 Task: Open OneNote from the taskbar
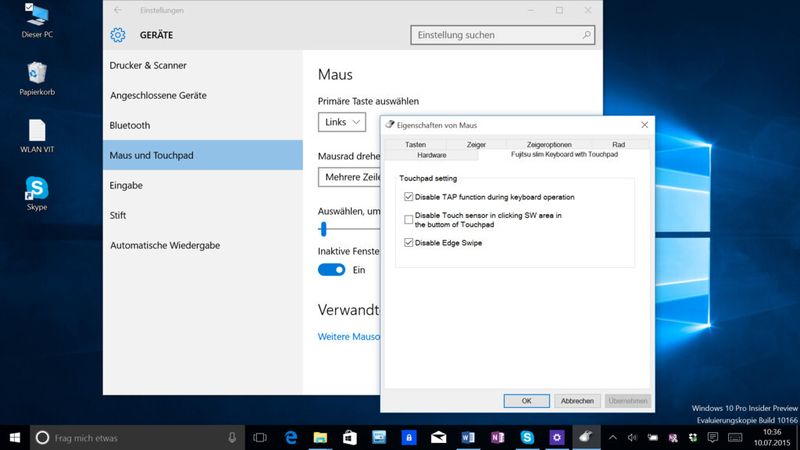click(497, 437)
